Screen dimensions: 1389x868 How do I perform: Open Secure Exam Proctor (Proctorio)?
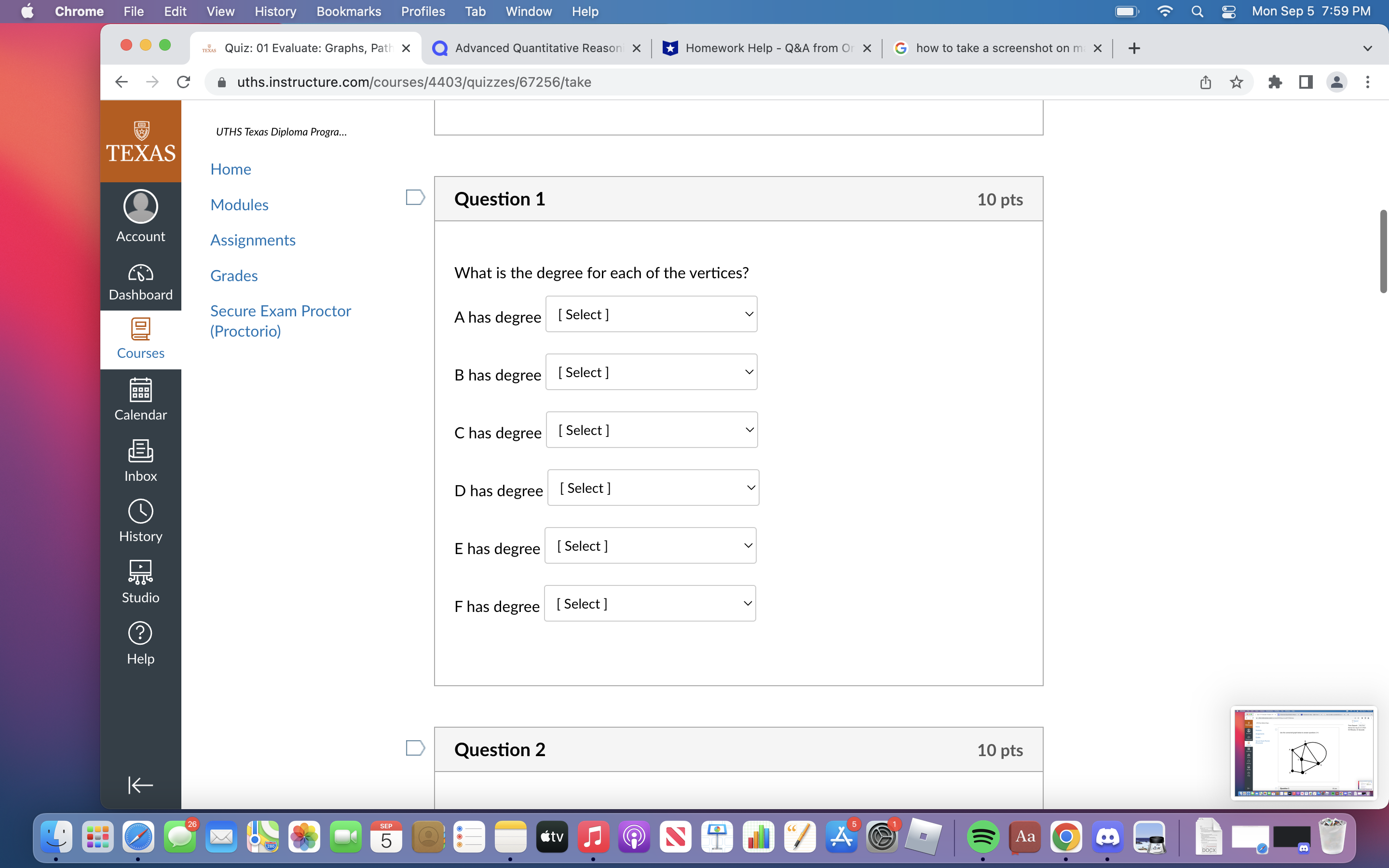tap(281, 320)
